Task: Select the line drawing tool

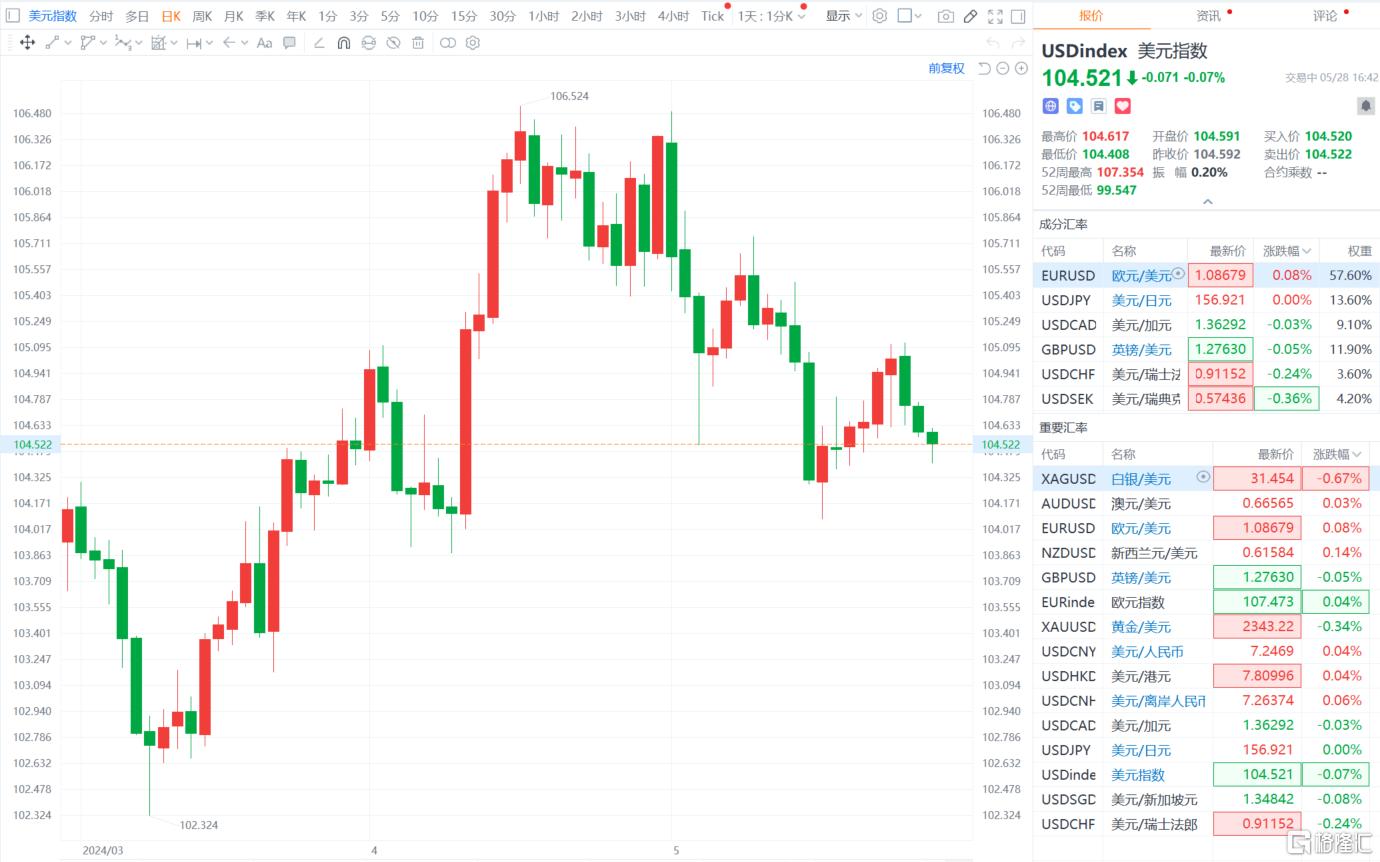Action: pos(52,43)
